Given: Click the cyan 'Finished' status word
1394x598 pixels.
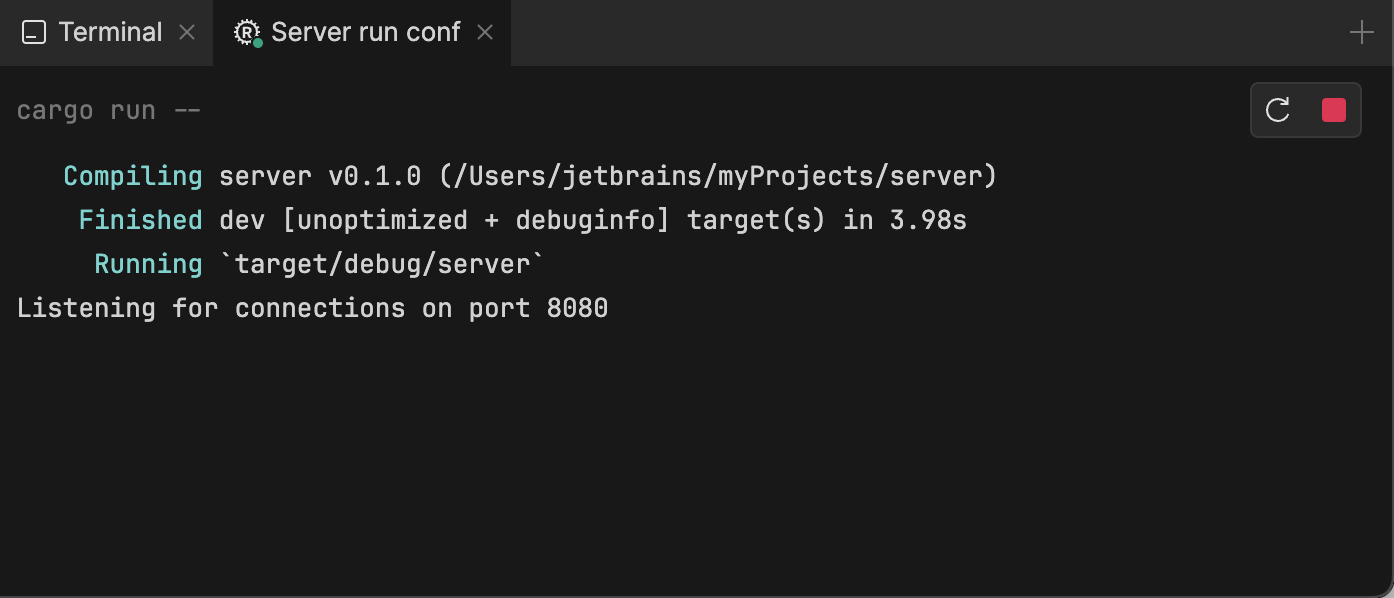Looking at the screenshot, I should 141,220.
